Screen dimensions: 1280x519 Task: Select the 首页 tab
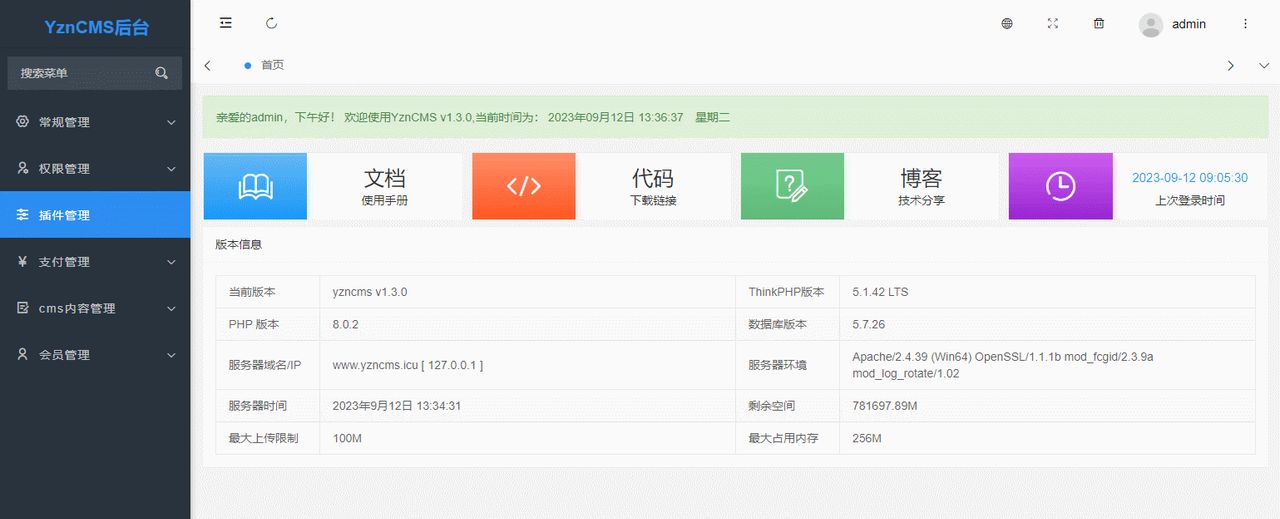(265, 65)
